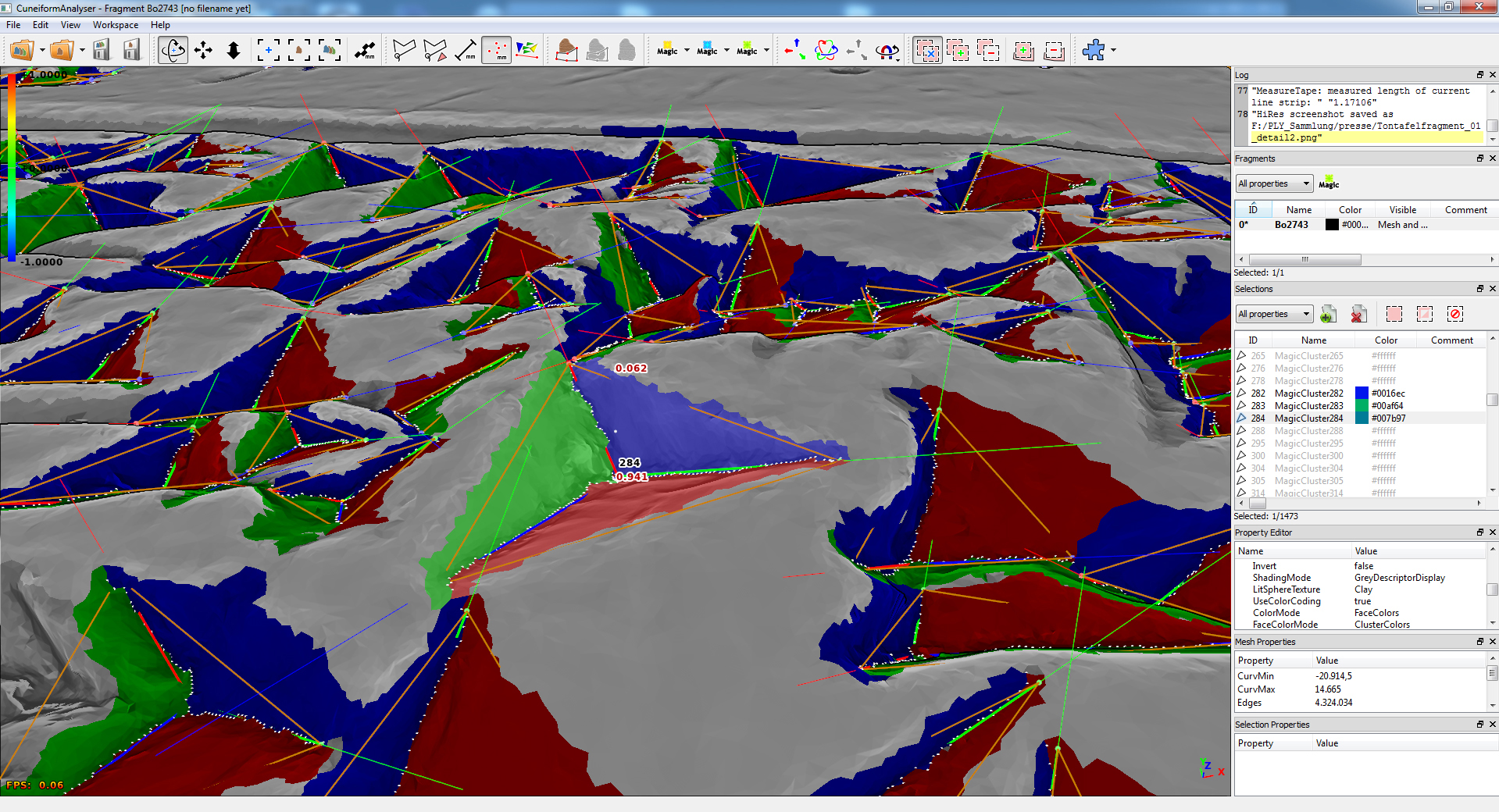Open All properties dropdown in Selections panel

tap(1273, 314)
